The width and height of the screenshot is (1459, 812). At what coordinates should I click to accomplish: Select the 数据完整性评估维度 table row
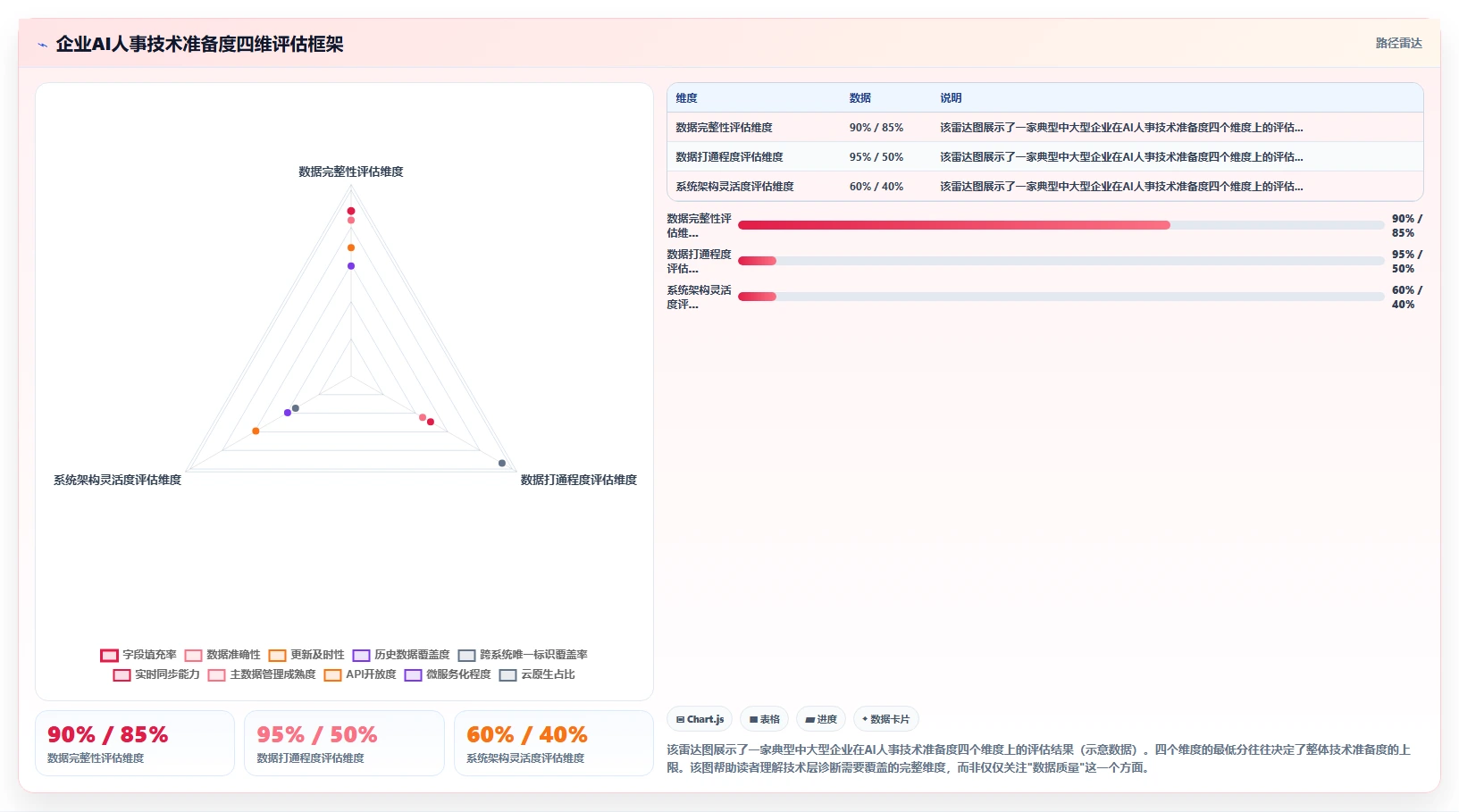[1044, 128]
